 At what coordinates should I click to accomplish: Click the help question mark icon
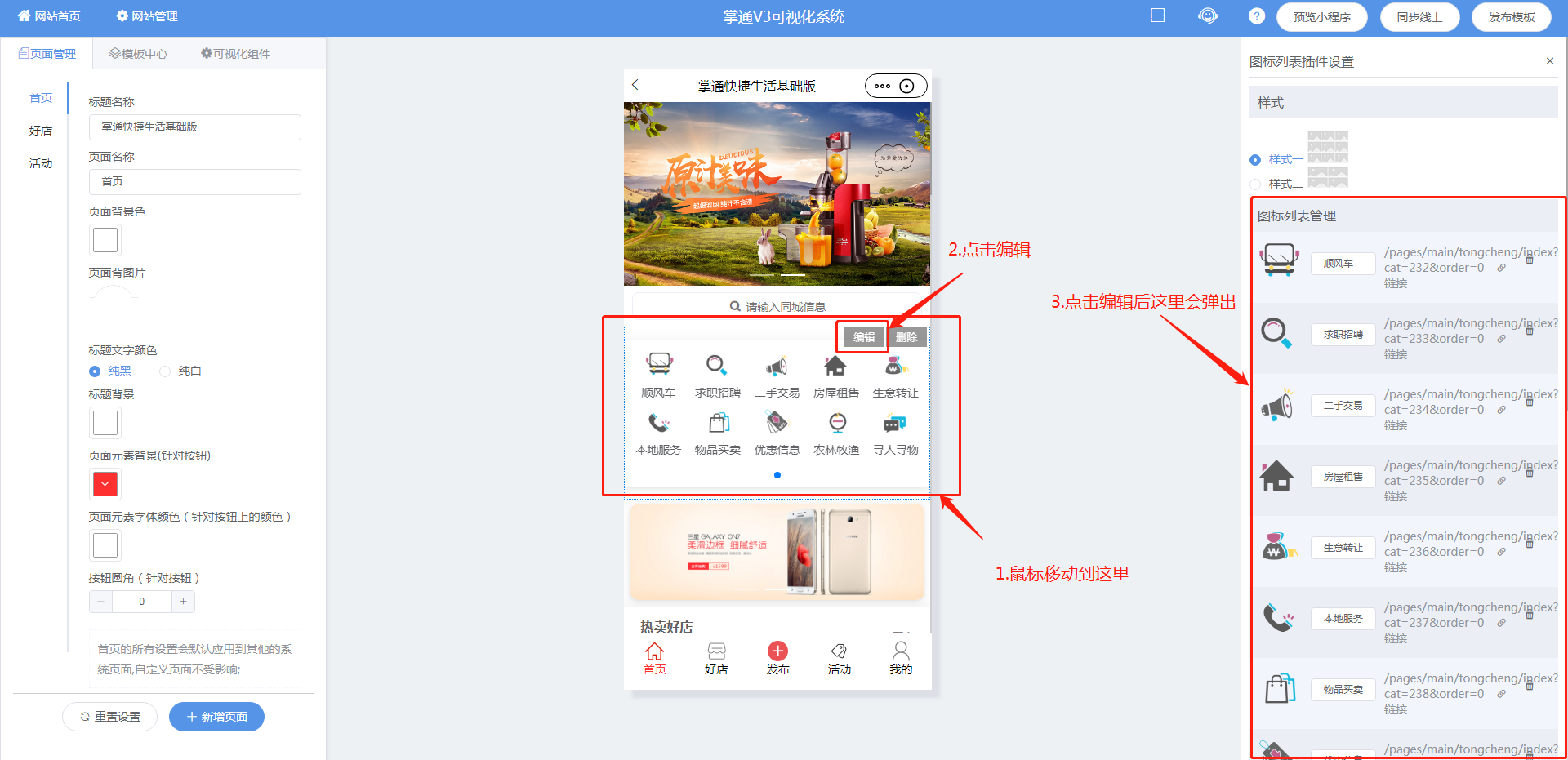1257,16
